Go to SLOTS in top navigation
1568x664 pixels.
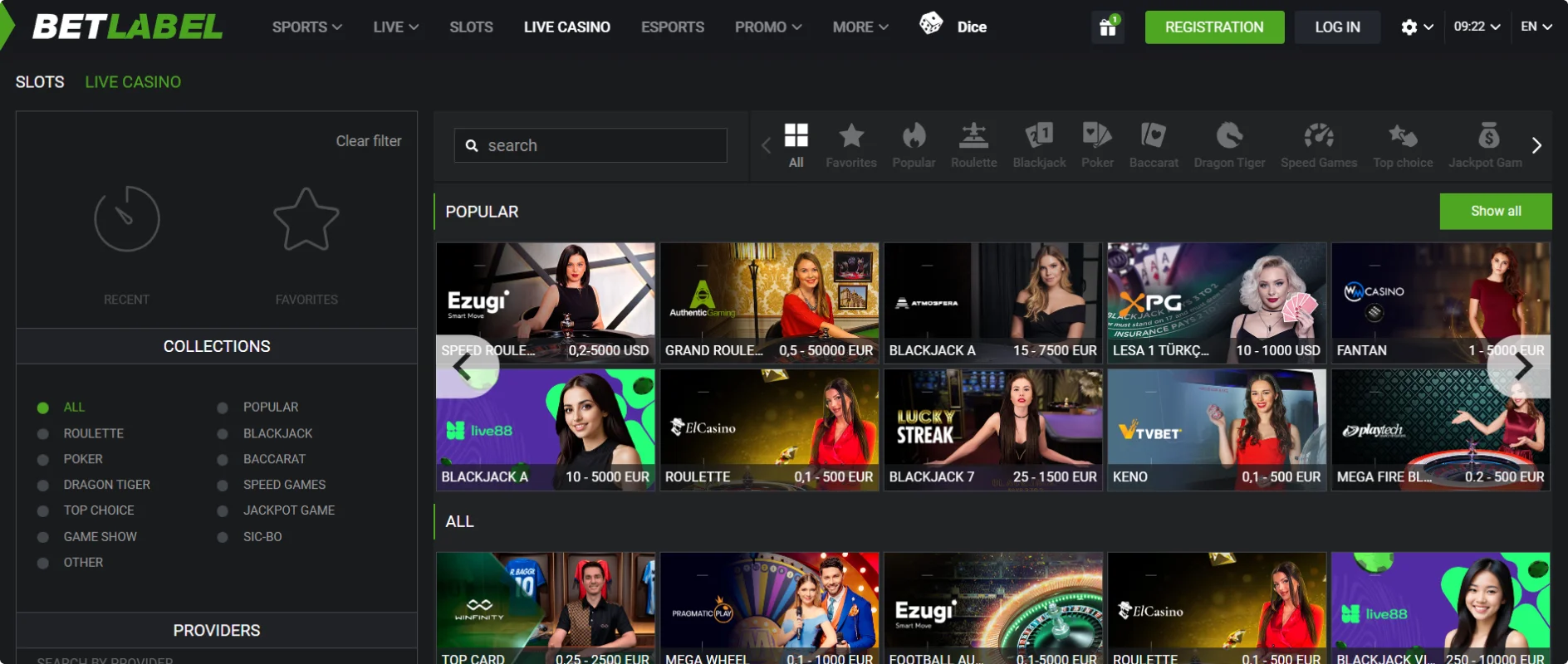click(471, 27)
